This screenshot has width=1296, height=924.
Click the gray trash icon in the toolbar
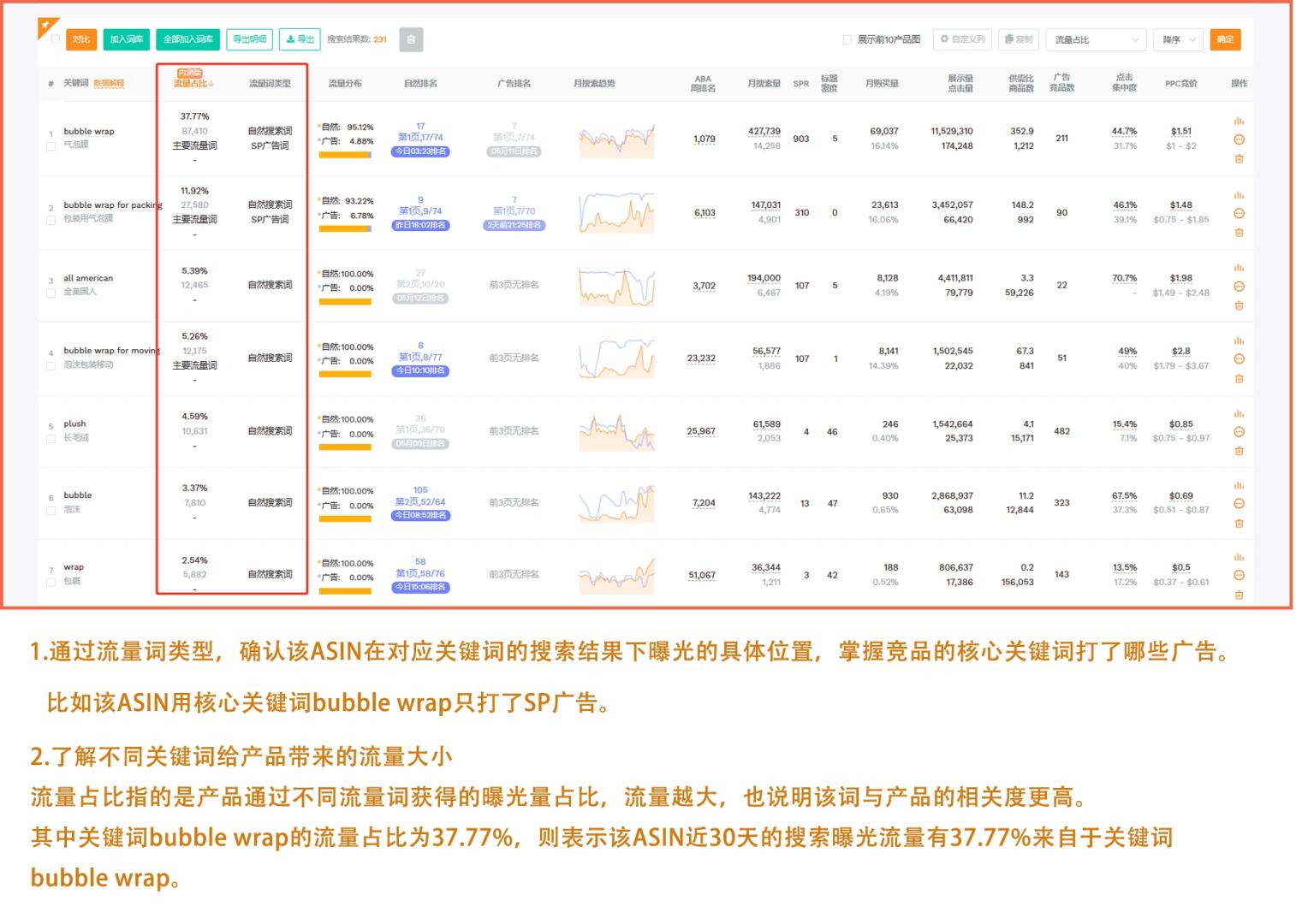tap(411, 39)
